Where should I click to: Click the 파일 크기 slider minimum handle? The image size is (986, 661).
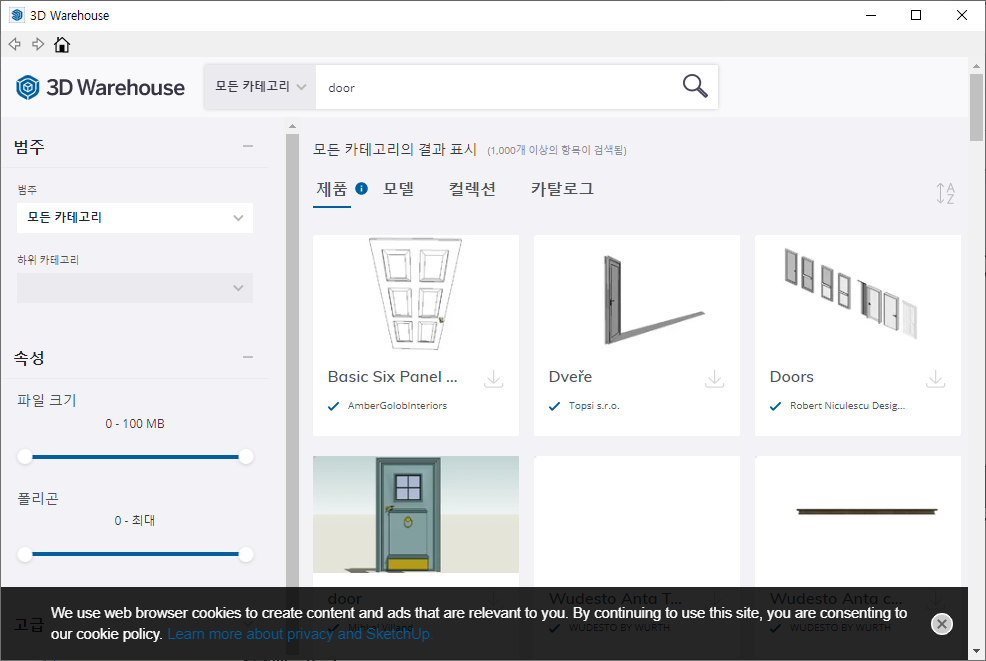pyautogui.click(x=25, y=457)
